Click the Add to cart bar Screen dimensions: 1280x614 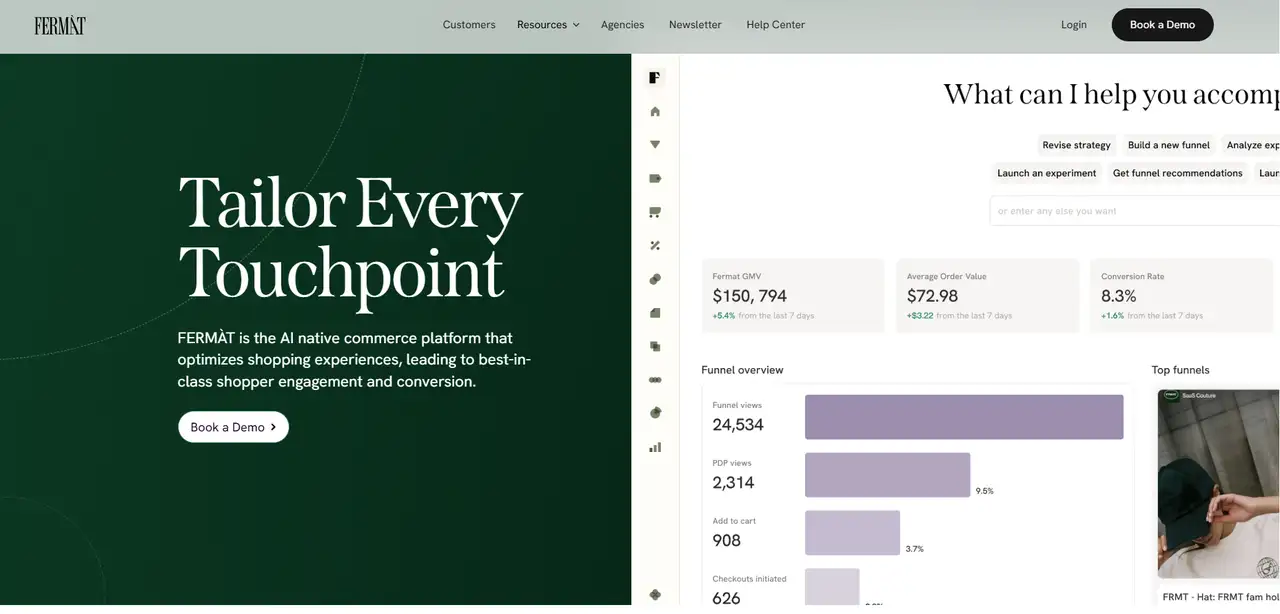[x=852, y=533]
